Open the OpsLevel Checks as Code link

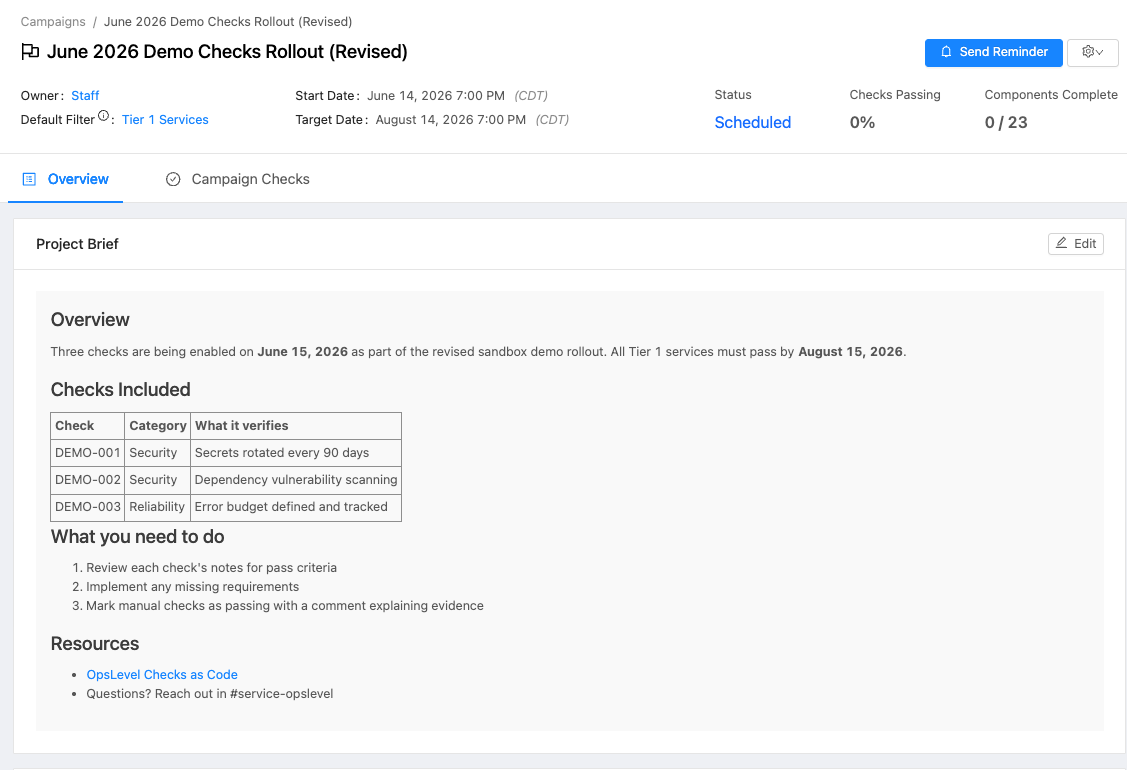coord(162,675)
